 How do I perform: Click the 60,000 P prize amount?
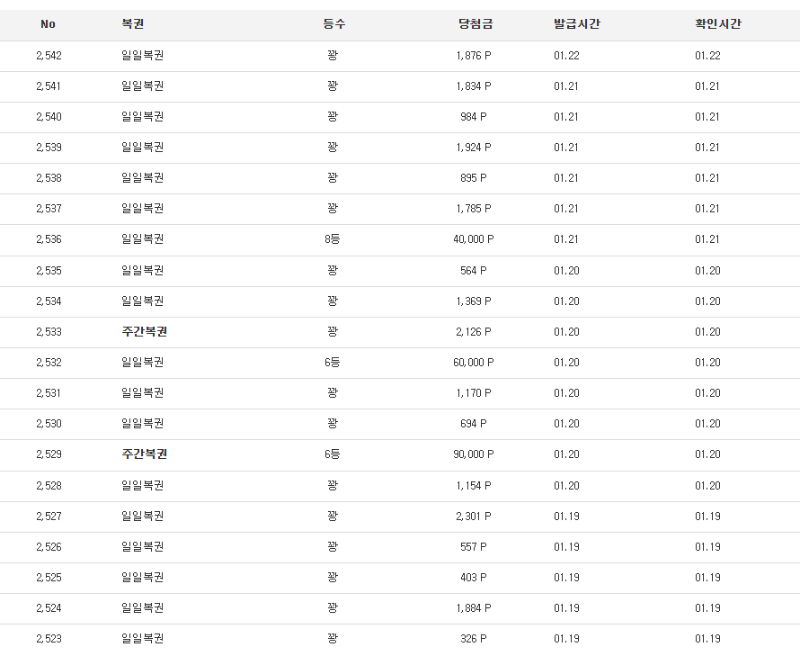pyautogui.click(x=473, y=362)
